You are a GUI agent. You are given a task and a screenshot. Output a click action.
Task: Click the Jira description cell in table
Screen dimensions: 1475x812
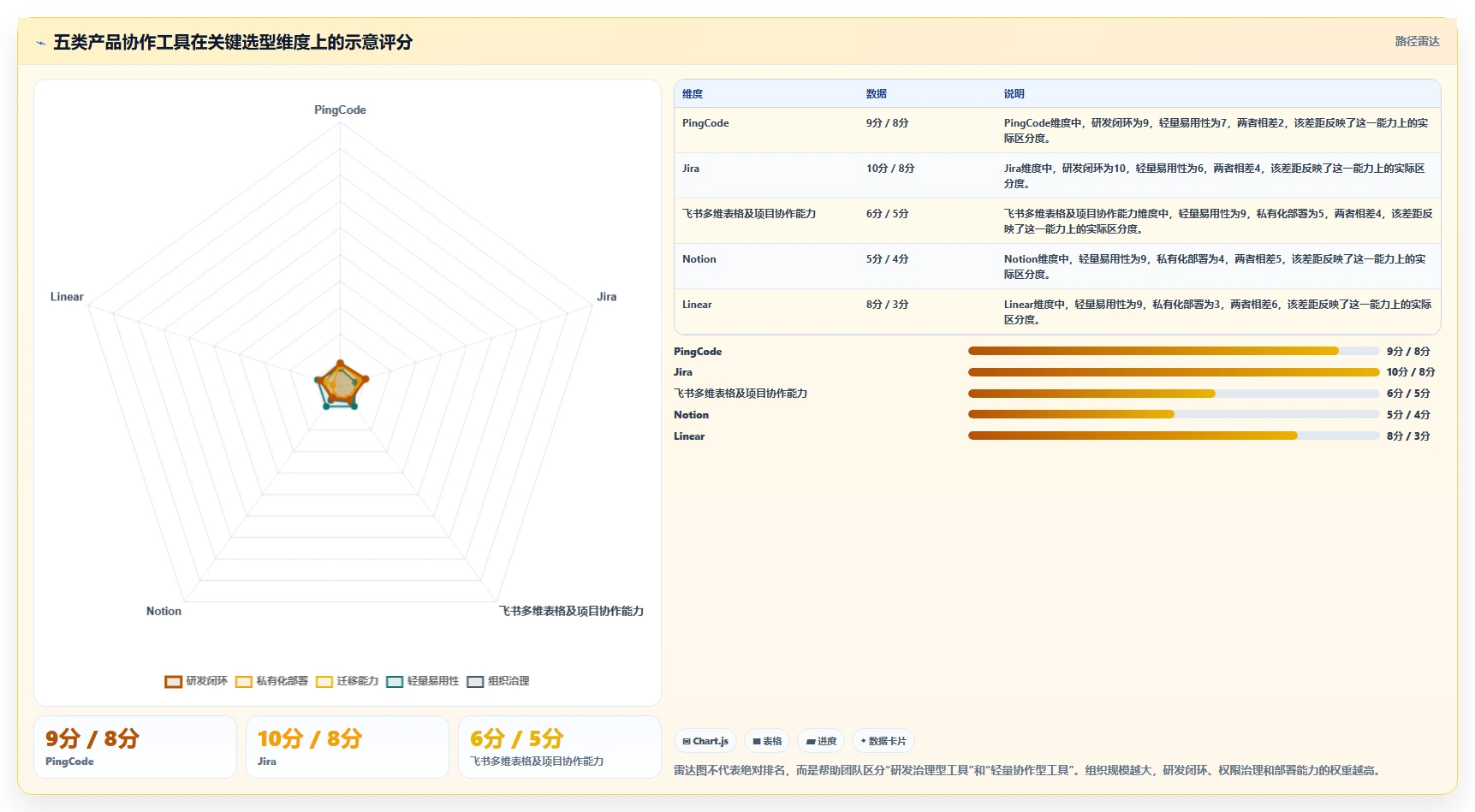(1217, 175)
